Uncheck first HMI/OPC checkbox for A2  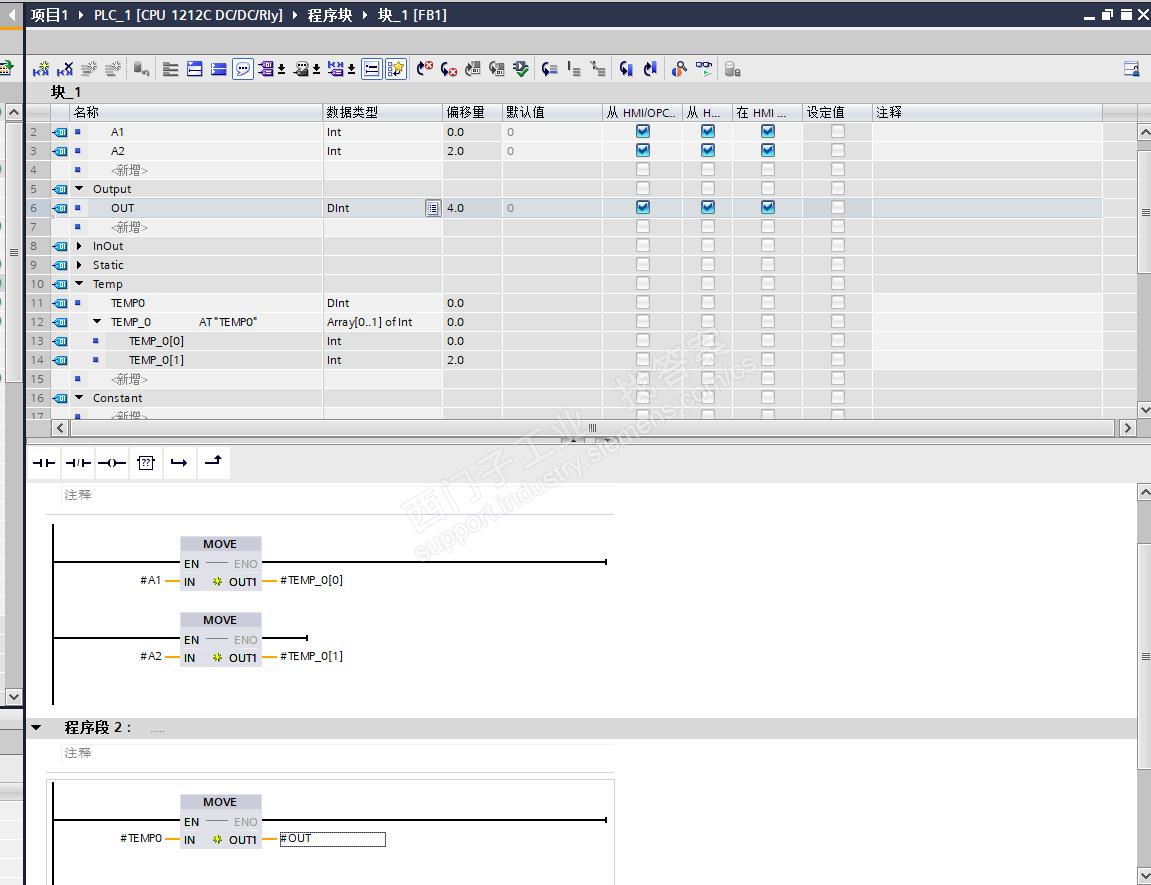(643, 150)
